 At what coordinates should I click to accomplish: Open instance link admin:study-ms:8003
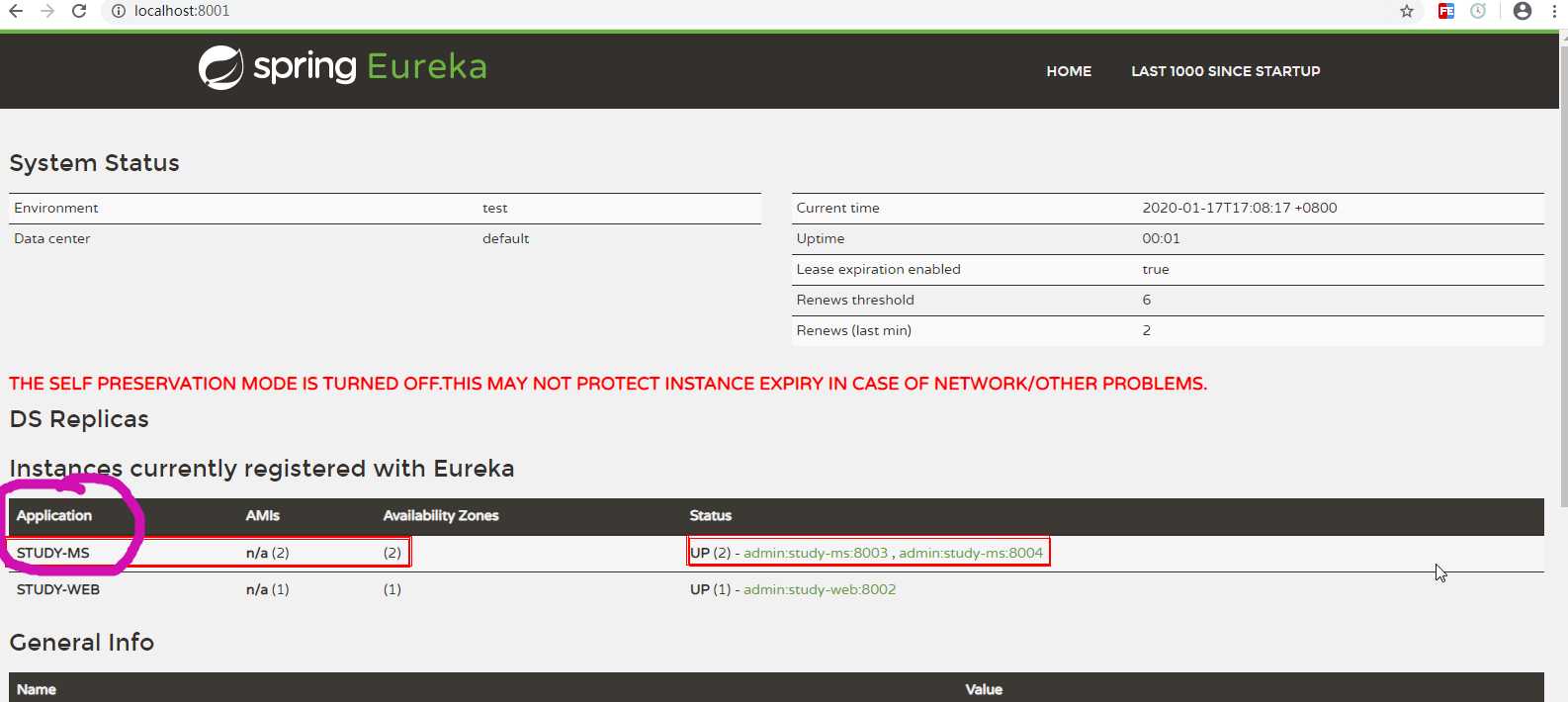[816, 553]
